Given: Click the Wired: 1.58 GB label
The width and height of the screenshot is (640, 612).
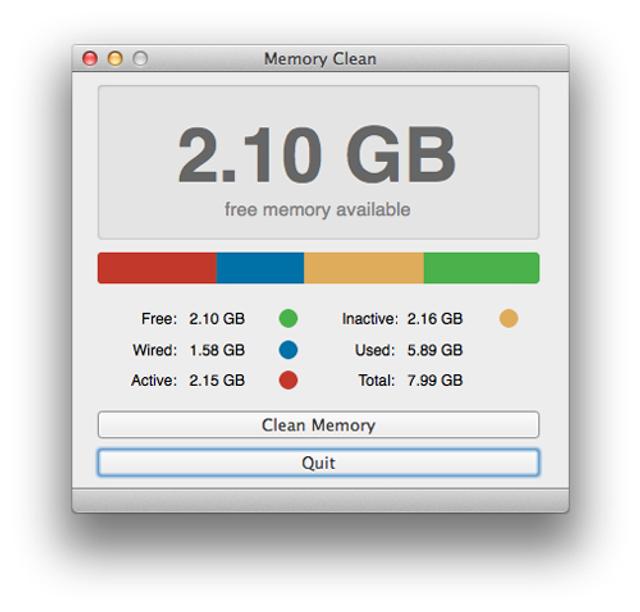Looking at the screenshot, I should coord(189,350).
